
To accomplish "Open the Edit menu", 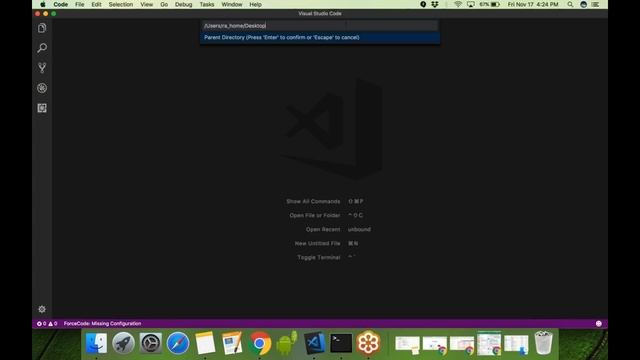I will click(96, 4).
